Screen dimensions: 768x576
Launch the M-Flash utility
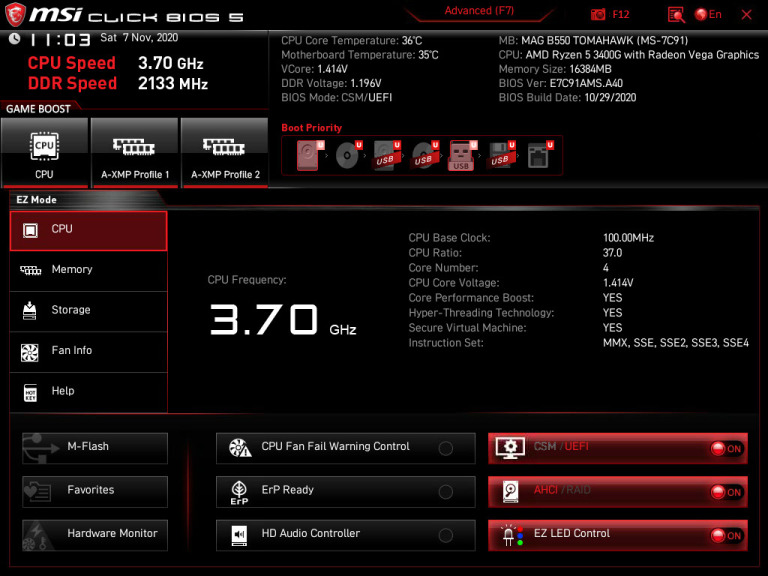coord(95,448)
